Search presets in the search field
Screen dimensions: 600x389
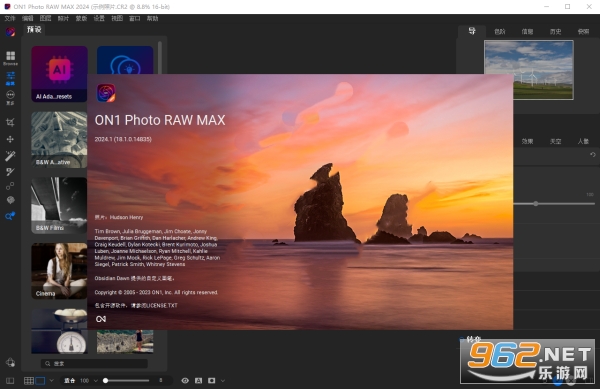tap(94, 363)
